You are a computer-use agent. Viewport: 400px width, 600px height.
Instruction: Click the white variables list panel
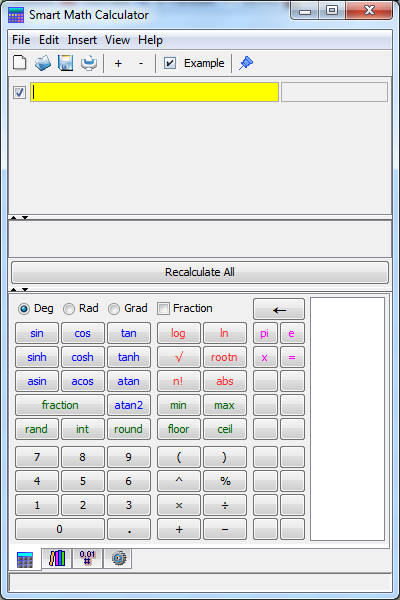pyautogui.click(x=347, y=419)
